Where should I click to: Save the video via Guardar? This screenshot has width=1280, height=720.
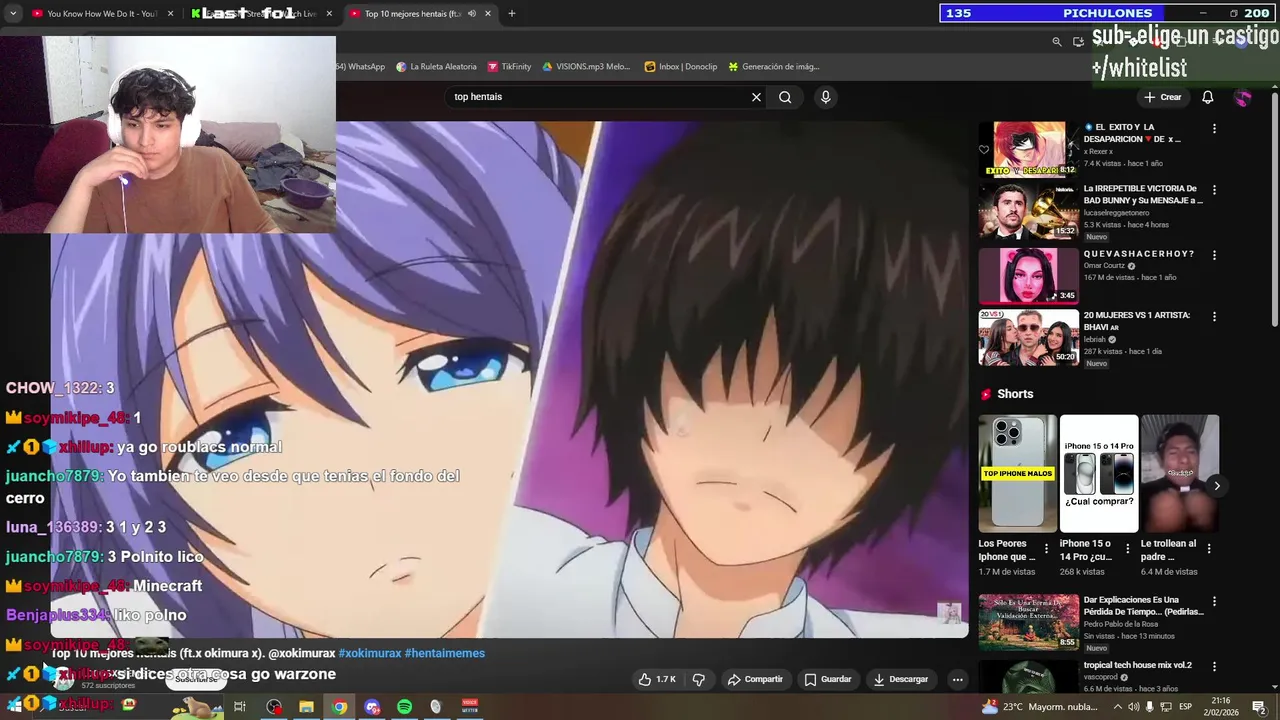coord(828,679)
